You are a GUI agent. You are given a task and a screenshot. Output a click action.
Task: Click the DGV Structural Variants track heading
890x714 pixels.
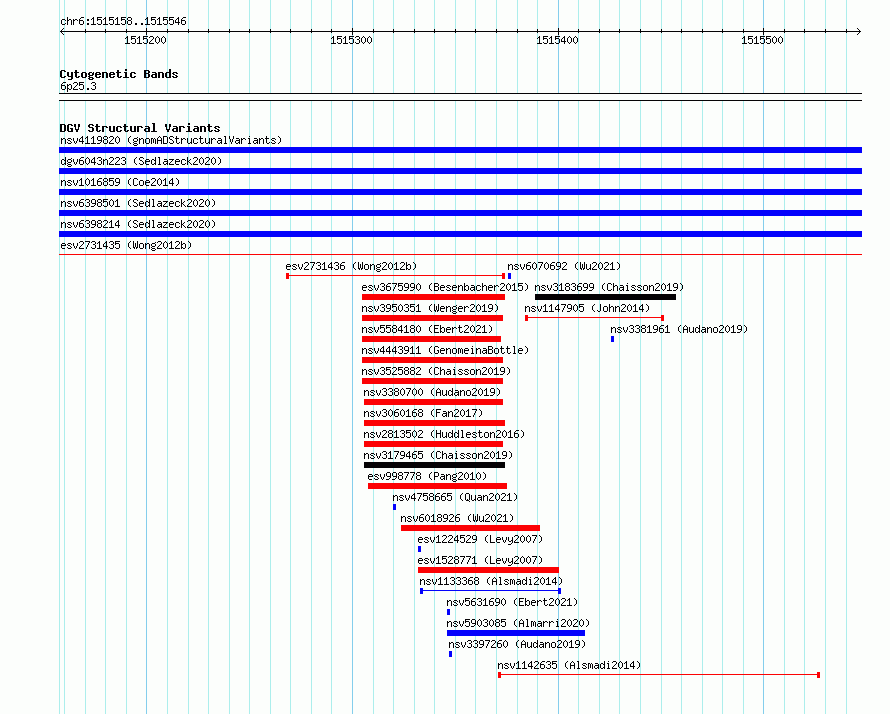tap(140, 128)
